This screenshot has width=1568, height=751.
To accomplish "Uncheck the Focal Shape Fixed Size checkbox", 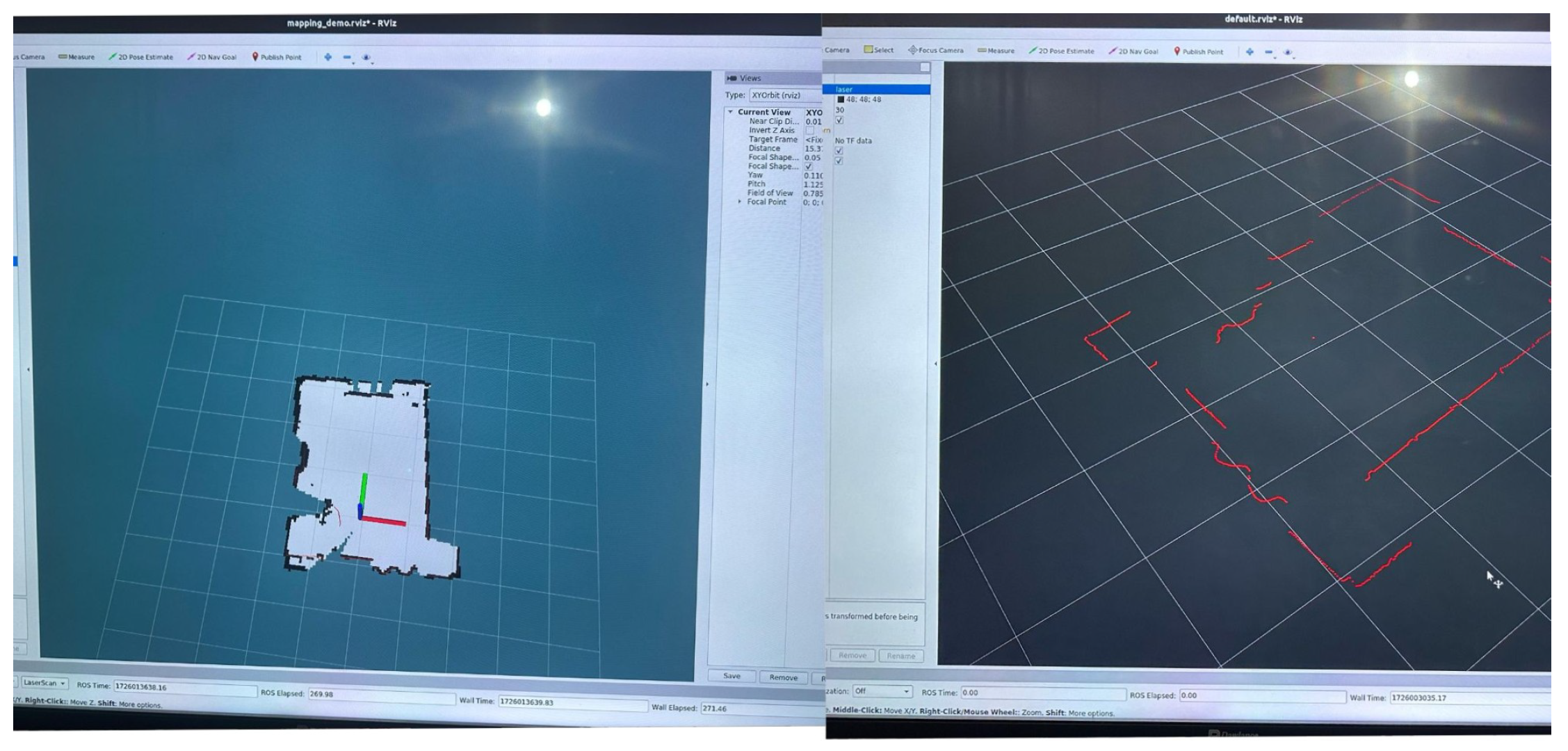I will pyautogui.click(x=808, y=167).
